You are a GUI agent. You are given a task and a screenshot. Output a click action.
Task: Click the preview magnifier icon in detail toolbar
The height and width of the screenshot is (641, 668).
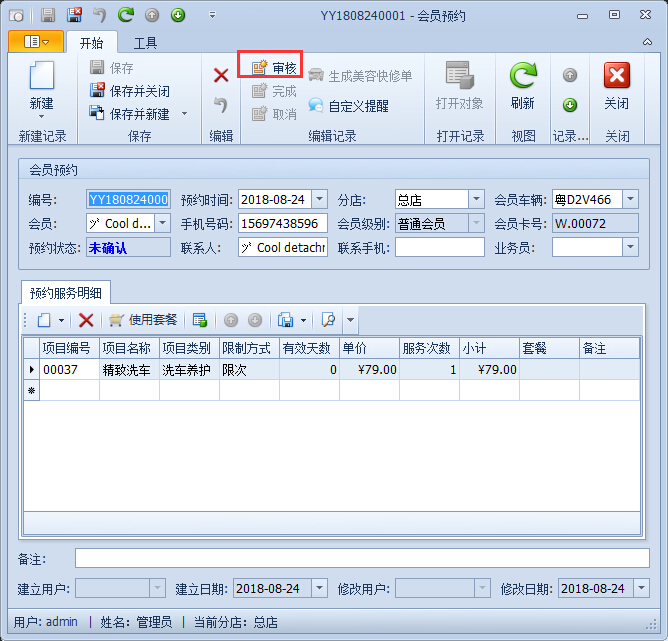click(328, 320)
